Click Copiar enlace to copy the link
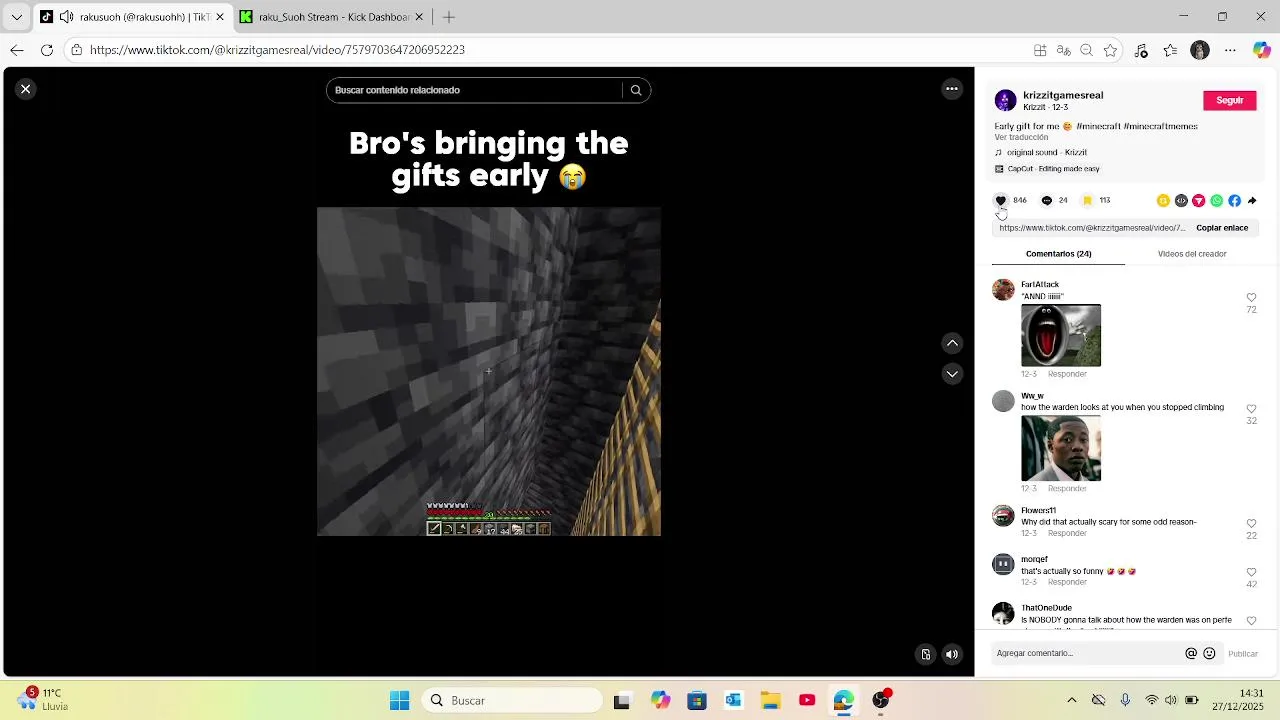 pyautogui.click(x=1222, y=228)
